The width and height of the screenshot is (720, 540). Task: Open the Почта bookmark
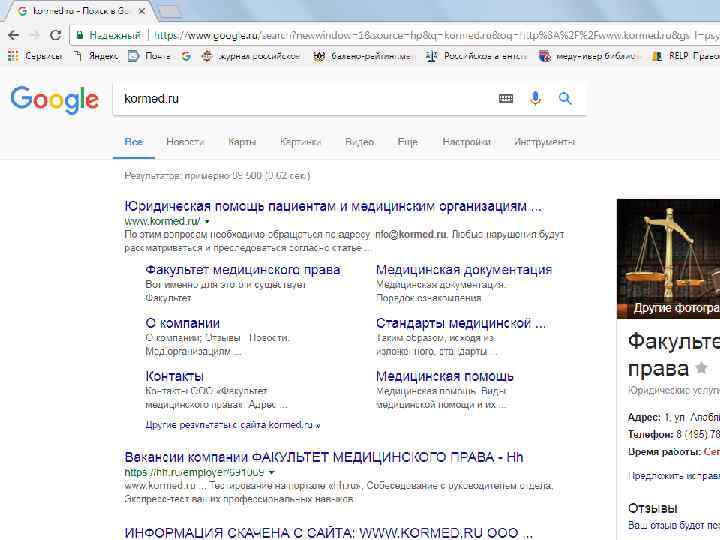[x=149, y=56]
